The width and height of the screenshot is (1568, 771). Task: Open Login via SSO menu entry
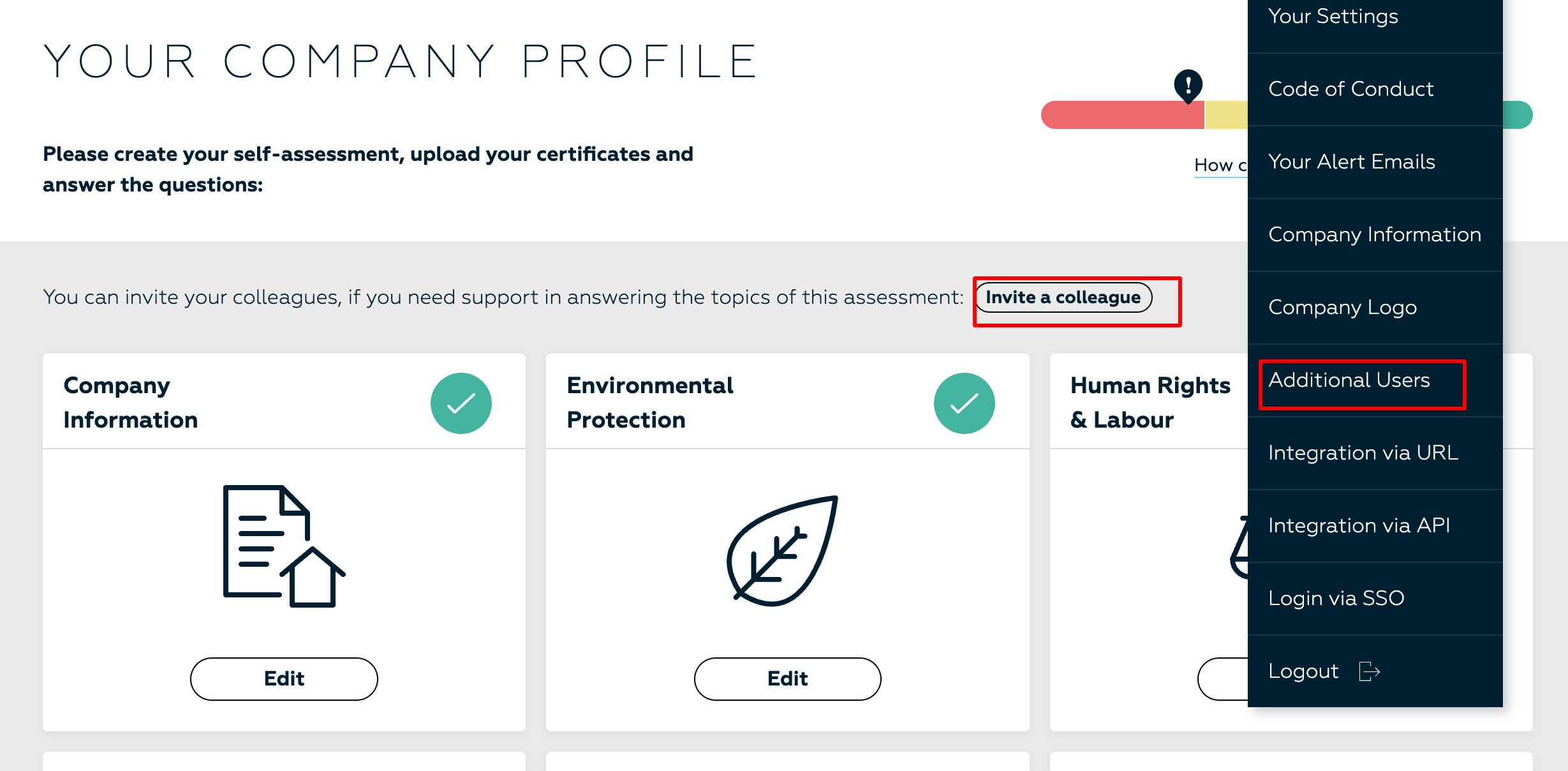click(1337, 597)
